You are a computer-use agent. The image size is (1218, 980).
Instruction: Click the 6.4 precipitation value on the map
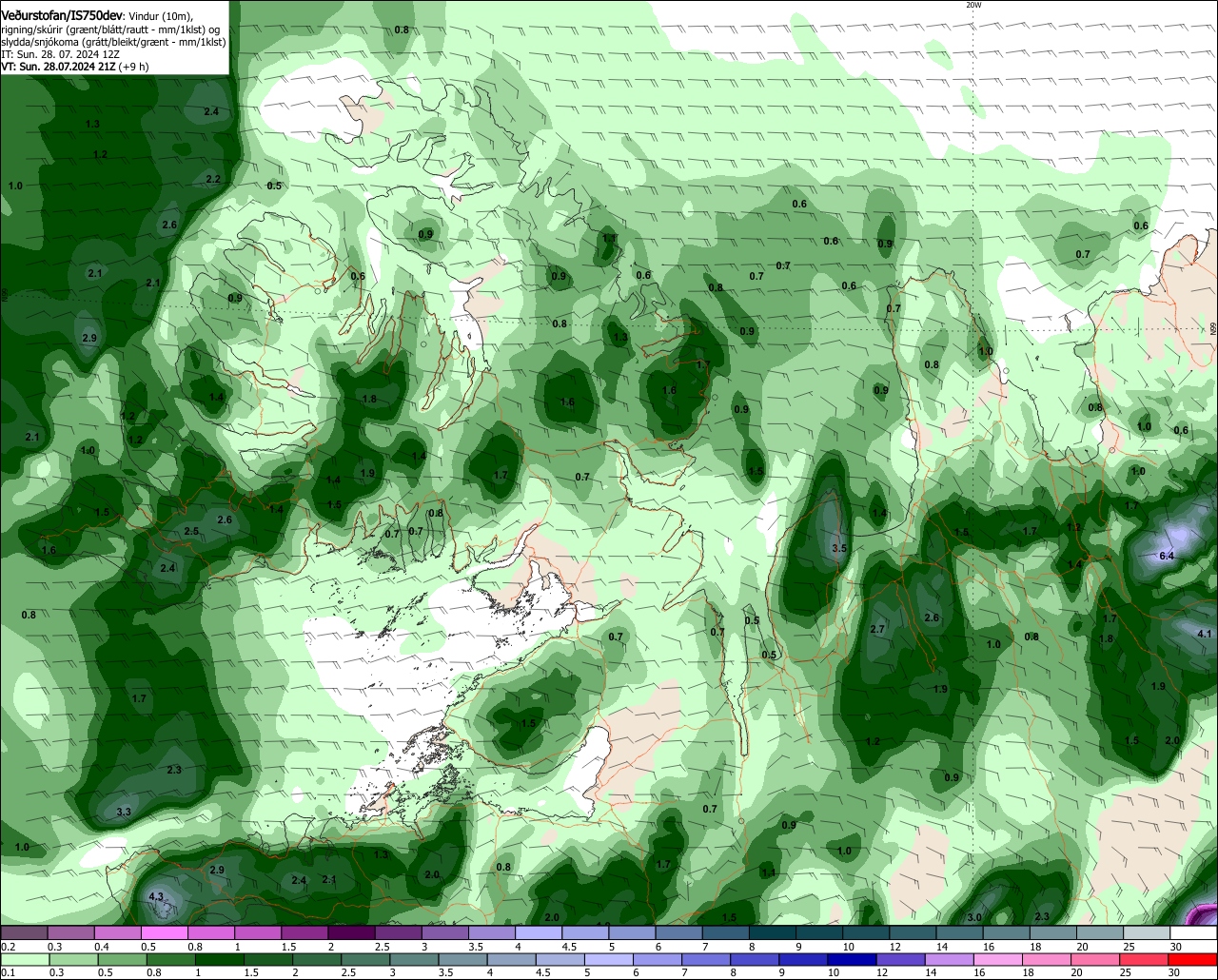1168,556
